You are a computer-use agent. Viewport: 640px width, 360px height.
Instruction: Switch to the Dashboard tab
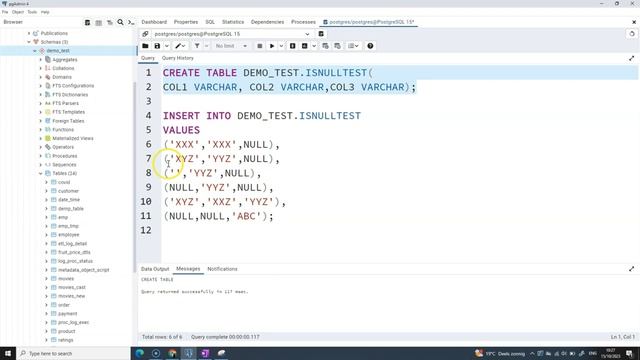tap(154, 22)
